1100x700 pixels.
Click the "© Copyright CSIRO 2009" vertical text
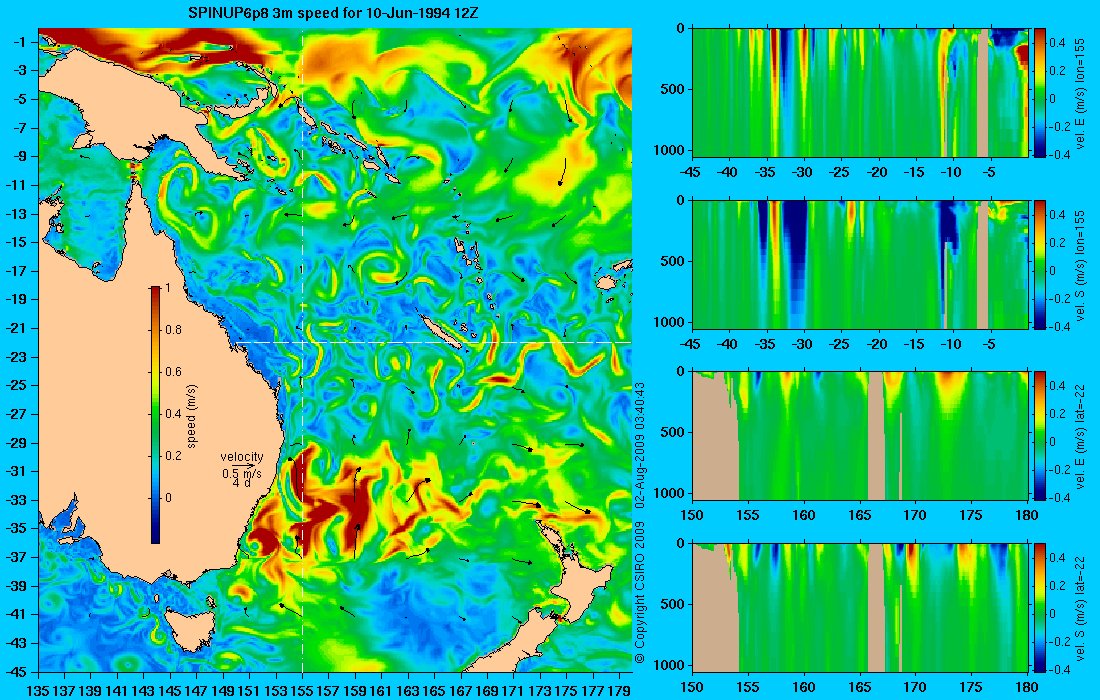tap(639, 593)
